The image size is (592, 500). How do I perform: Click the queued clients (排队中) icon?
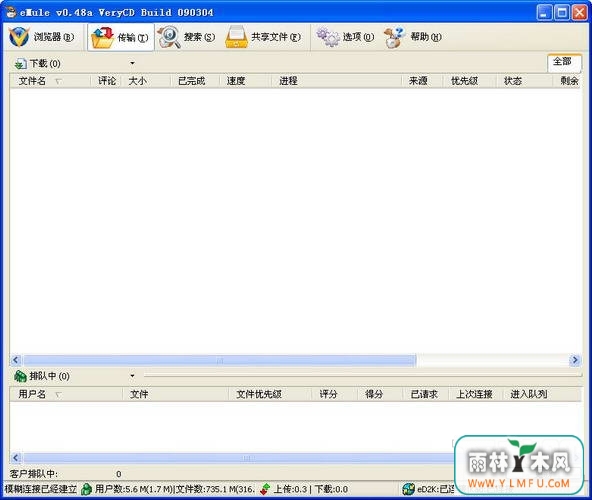20,376
